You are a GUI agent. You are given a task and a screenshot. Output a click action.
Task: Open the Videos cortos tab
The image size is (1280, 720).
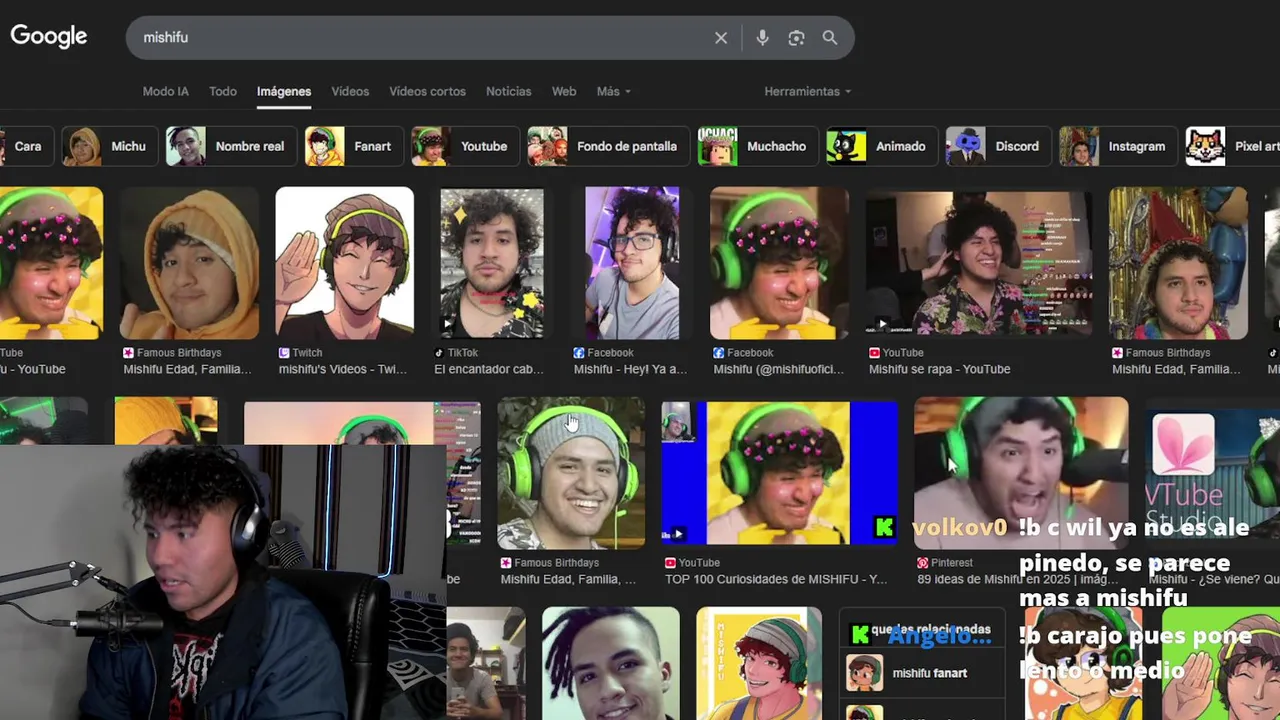[x=427, y=91]
